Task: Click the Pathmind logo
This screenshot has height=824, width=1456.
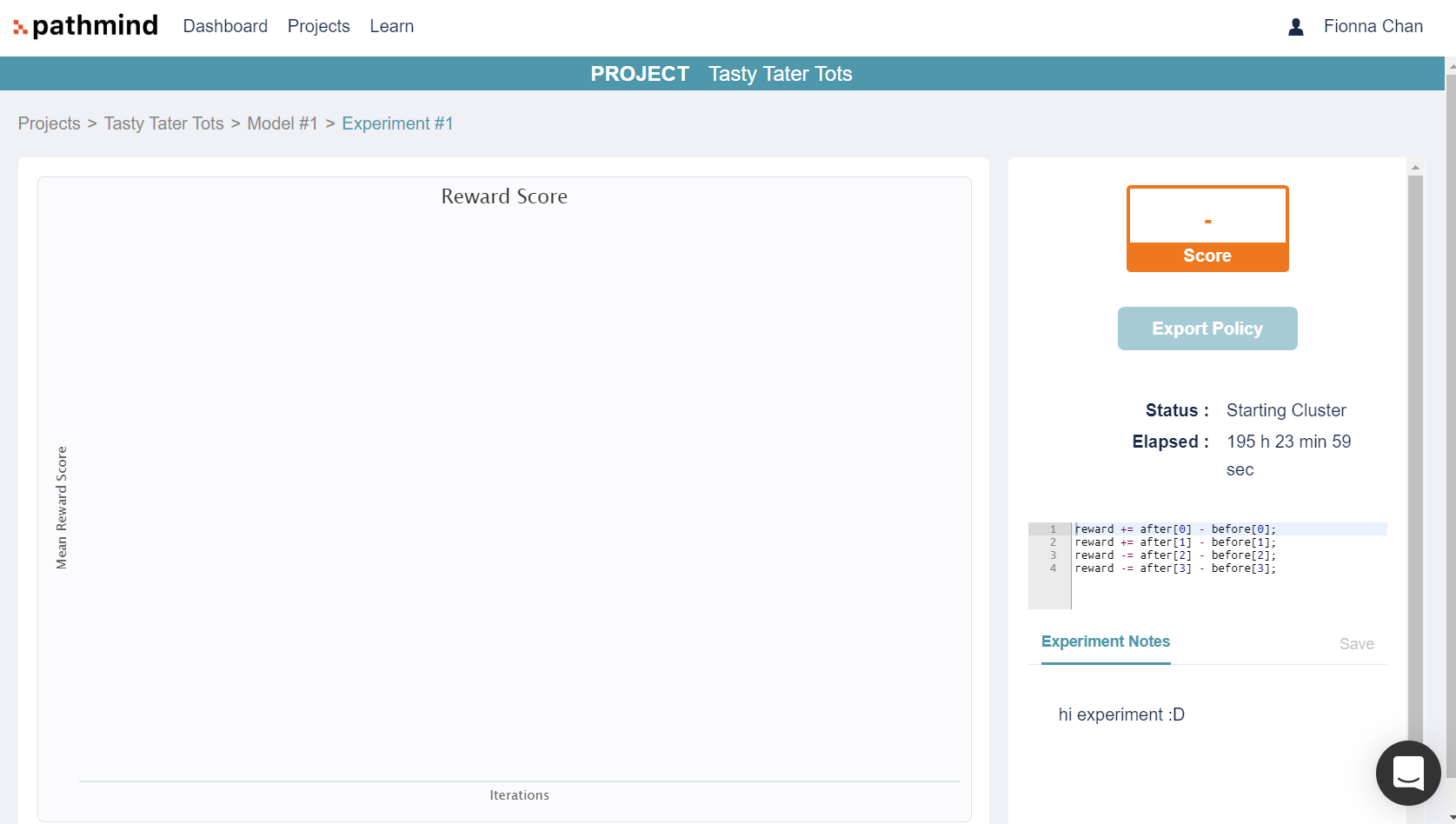Action: tap(84, 25)
